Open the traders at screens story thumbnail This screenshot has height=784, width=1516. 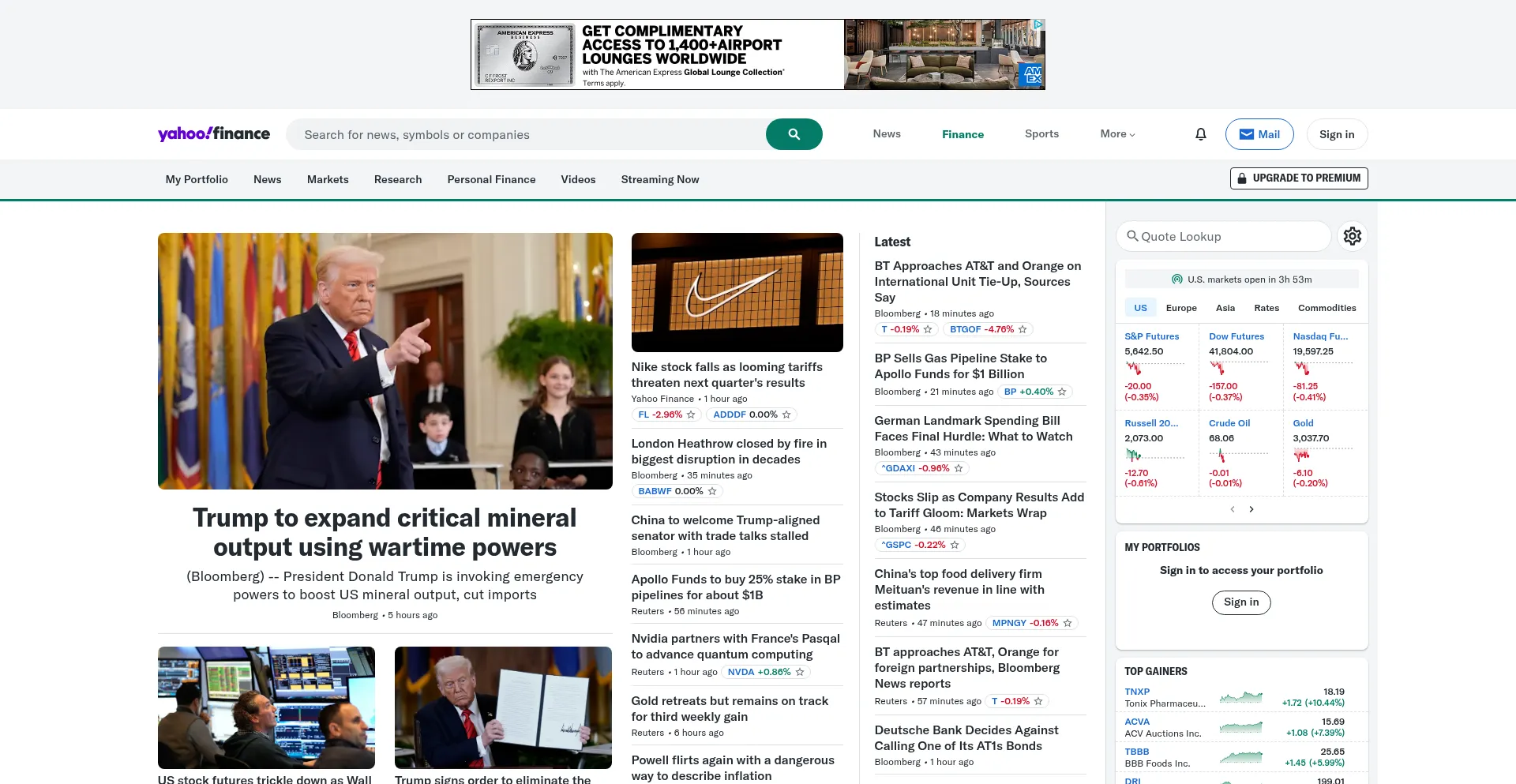[x=266, y=707]
